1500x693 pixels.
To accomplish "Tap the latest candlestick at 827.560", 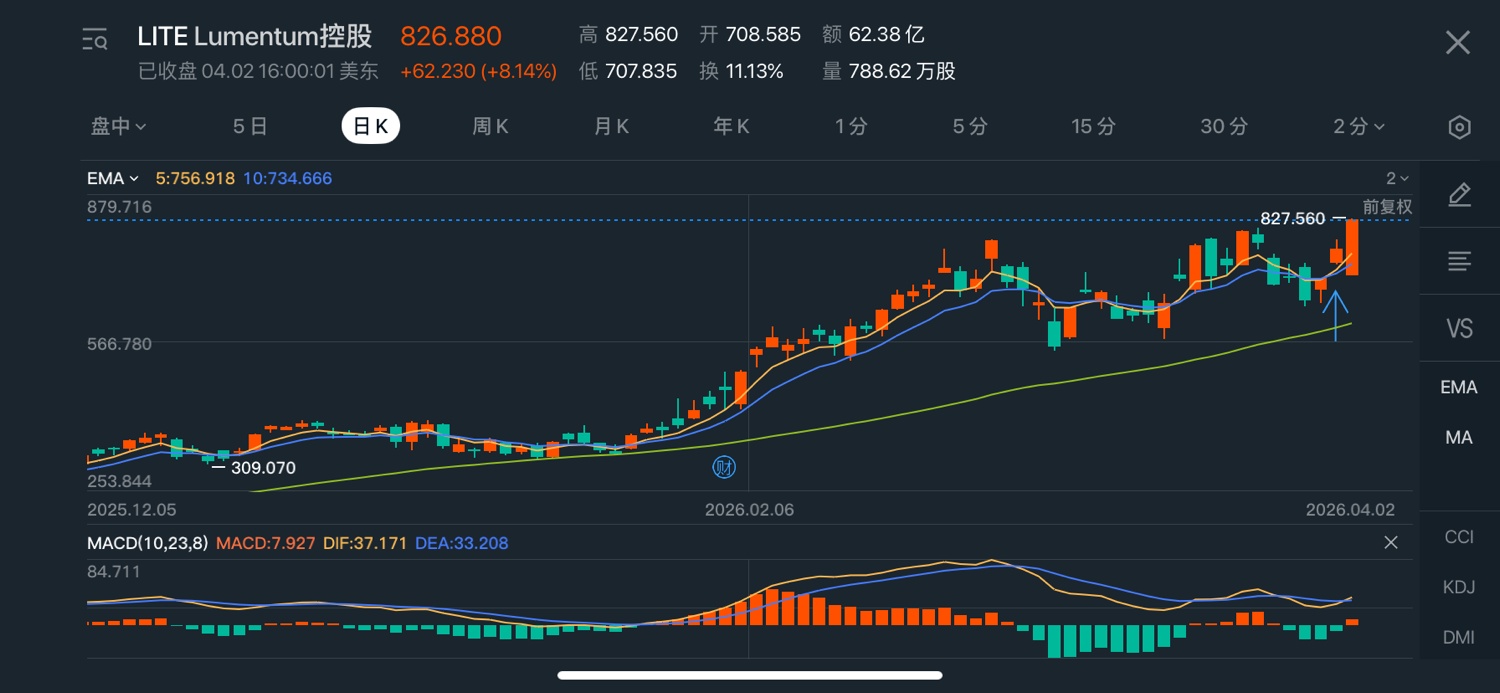I will 1352,247.
